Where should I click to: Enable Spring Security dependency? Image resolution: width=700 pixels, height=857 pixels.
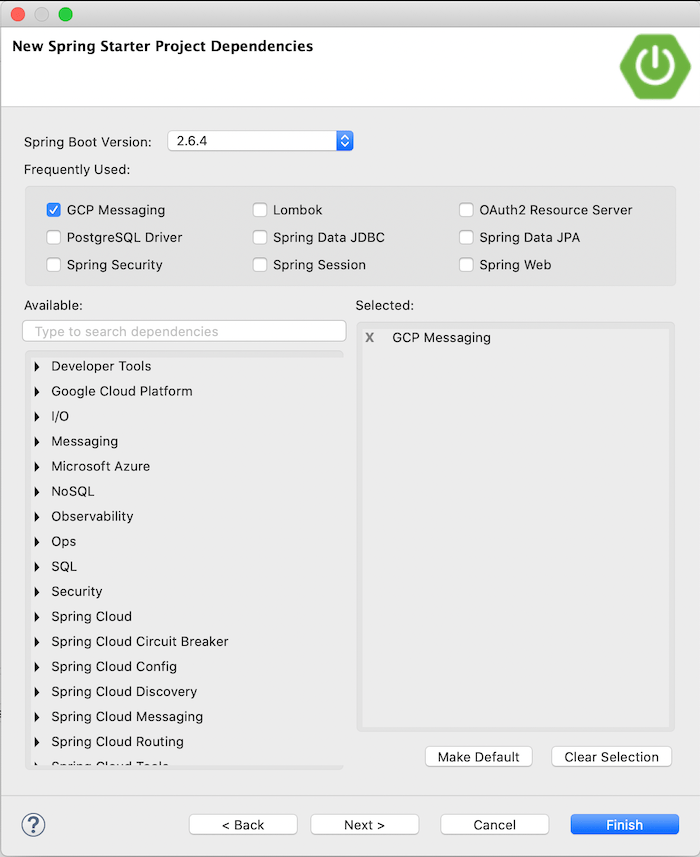(53, 265)
